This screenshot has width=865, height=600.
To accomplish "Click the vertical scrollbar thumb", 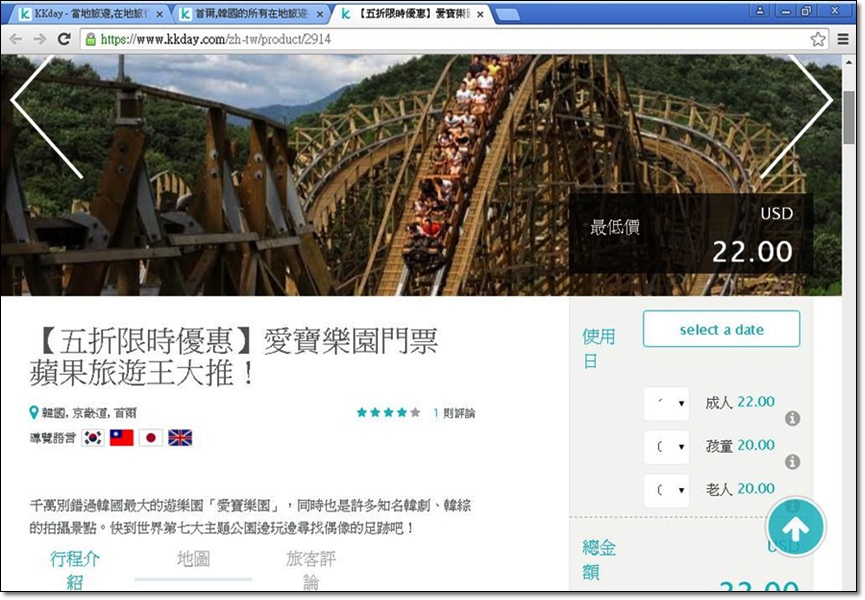I will coord(848,117).
